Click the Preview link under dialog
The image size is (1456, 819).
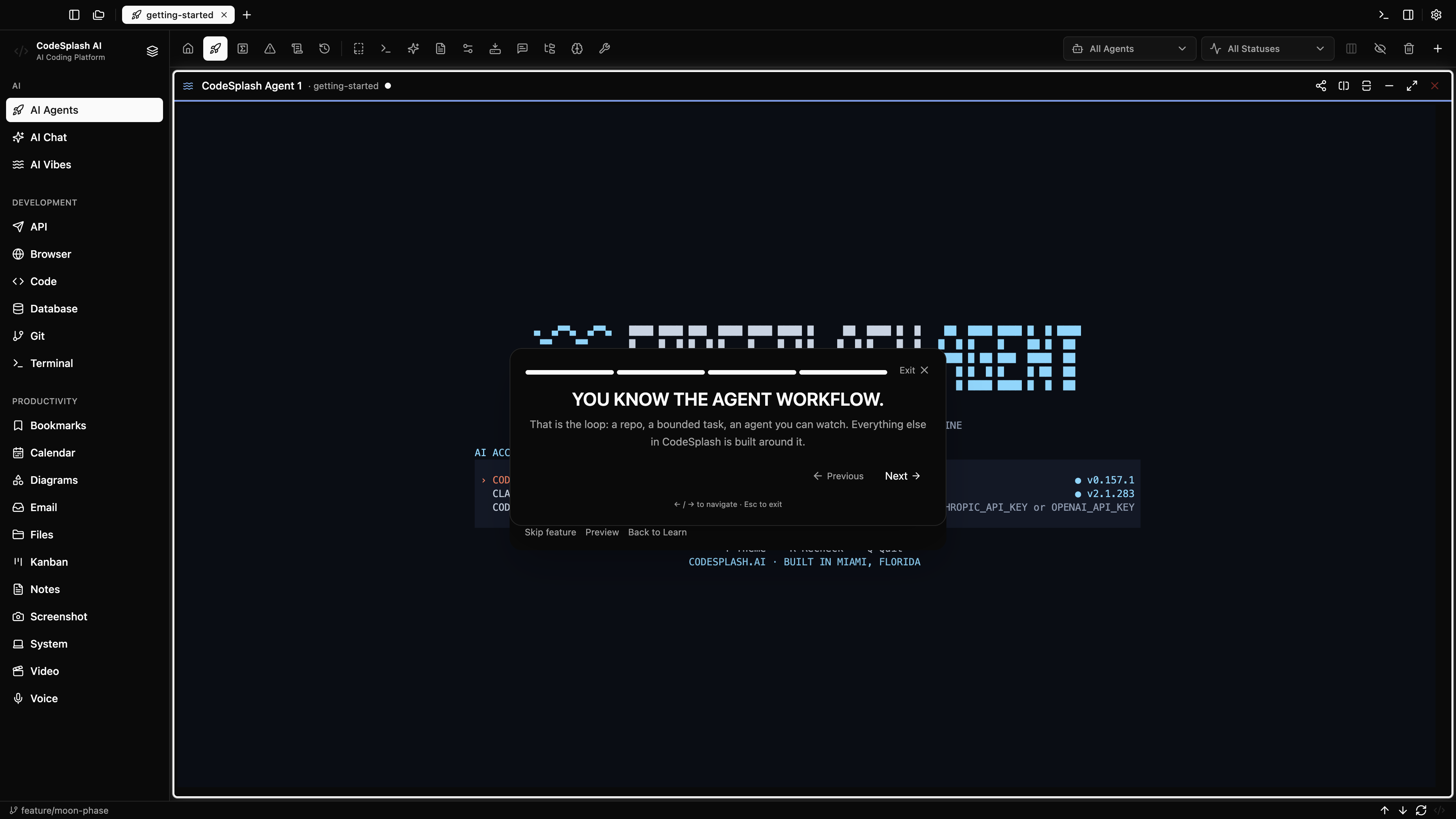[602, 532]
